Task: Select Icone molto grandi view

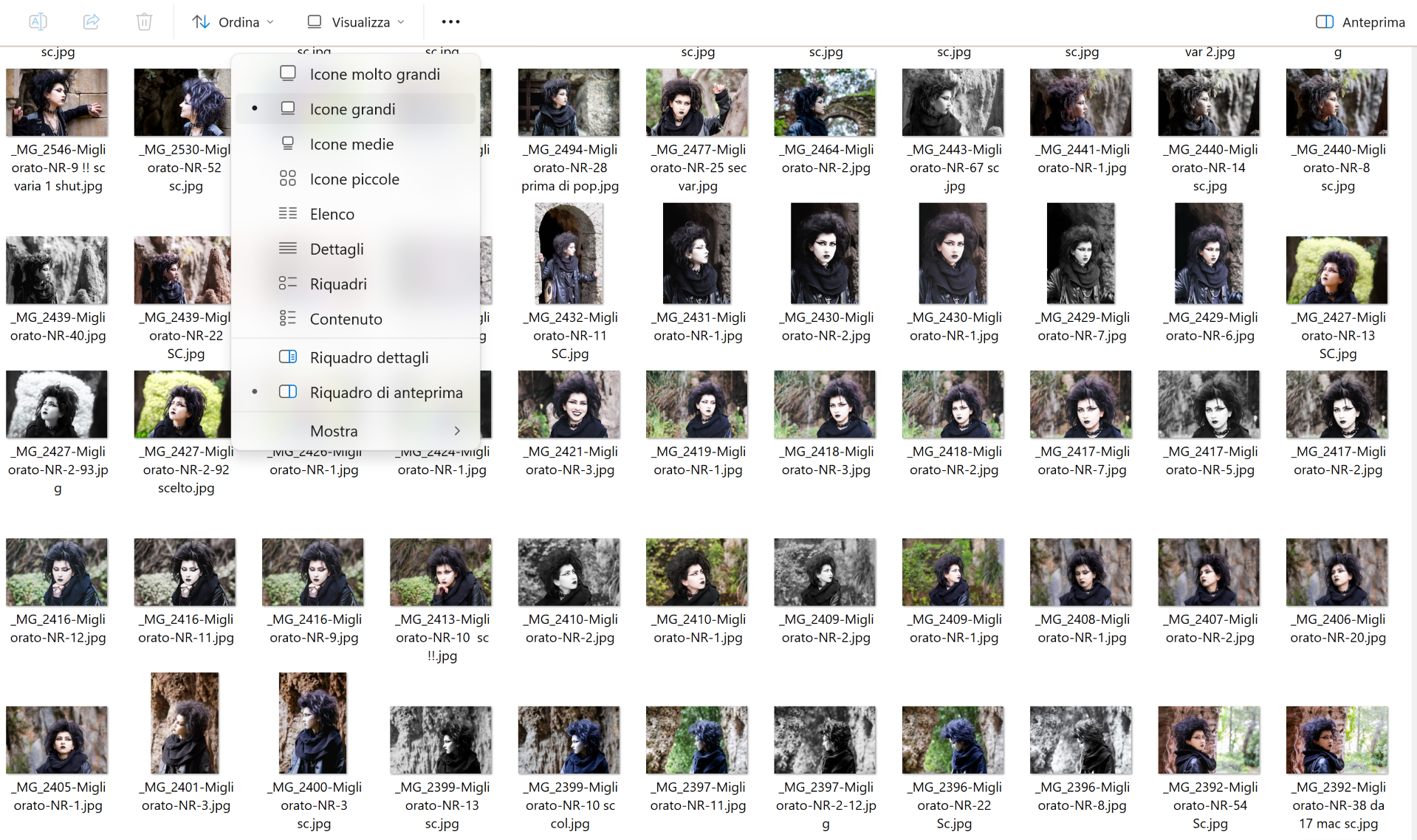Action: click(x=356, y=74)
